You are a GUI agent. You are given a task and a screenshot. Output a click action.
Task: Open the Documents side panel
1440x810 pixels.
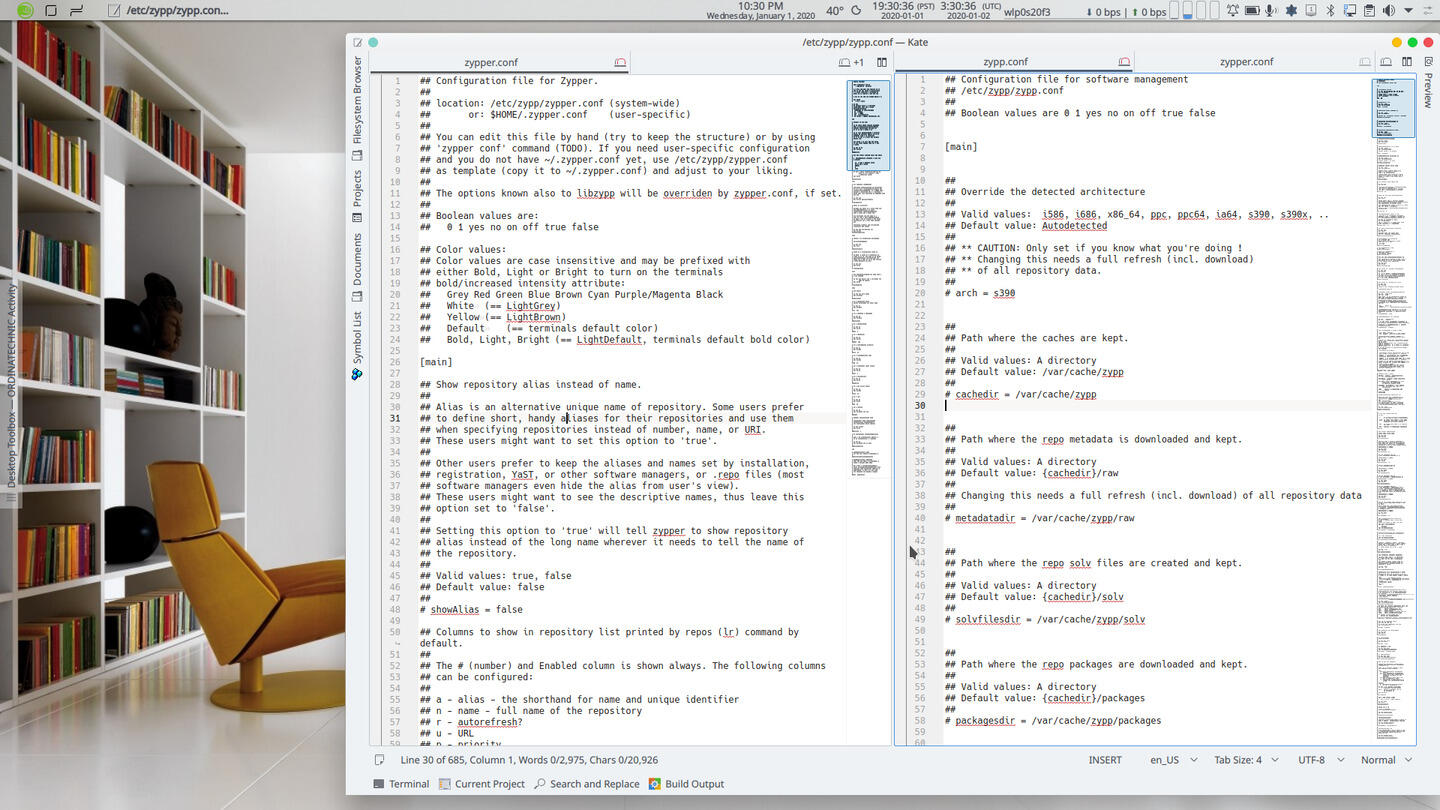click(x=357, y=267)
